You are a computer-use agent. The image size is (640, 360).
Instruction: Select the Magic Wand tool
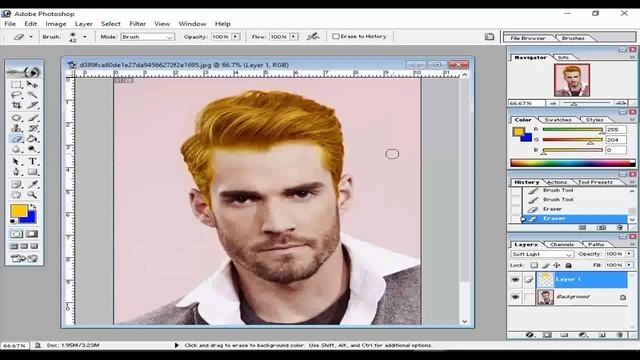32,95
